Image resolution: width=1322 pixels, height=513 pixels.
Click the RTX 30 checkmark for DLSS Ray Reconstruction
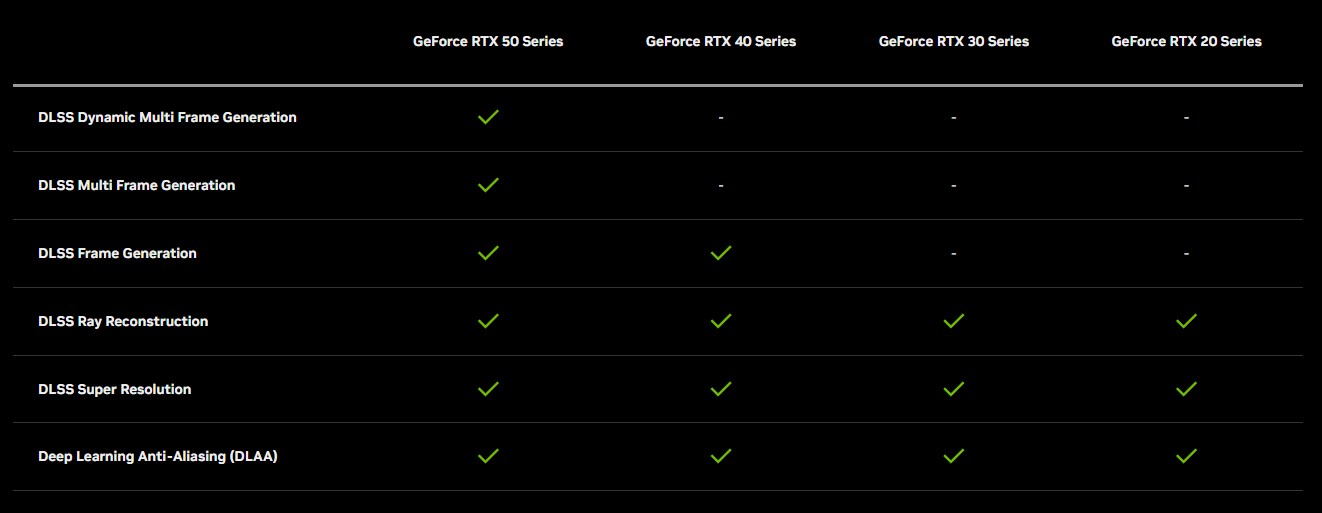[x=954, y=321]
